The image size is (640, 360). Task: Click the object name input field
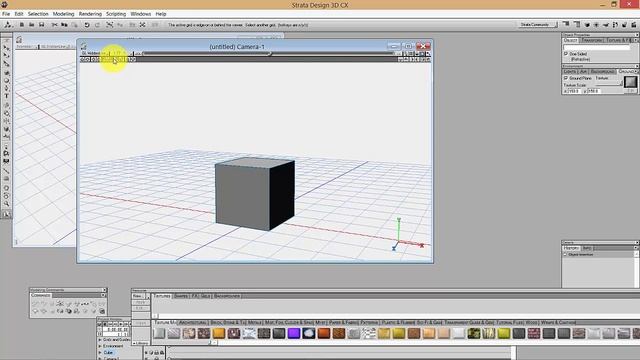click(x=597, y=47)
